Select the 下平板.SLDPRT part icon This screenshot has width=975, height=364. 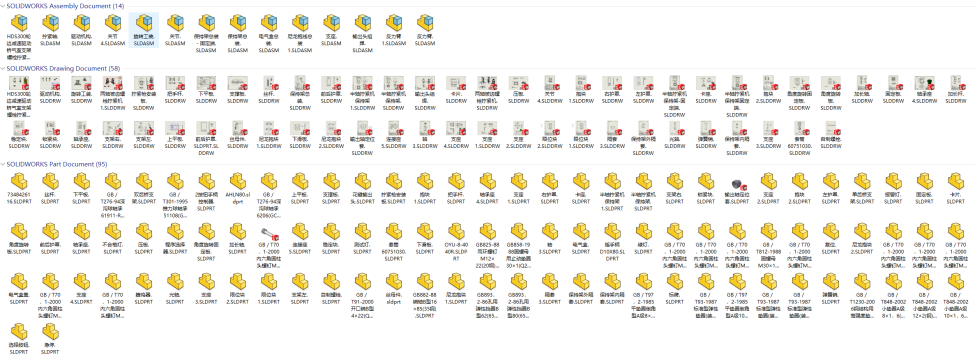(x=81, y=182)
